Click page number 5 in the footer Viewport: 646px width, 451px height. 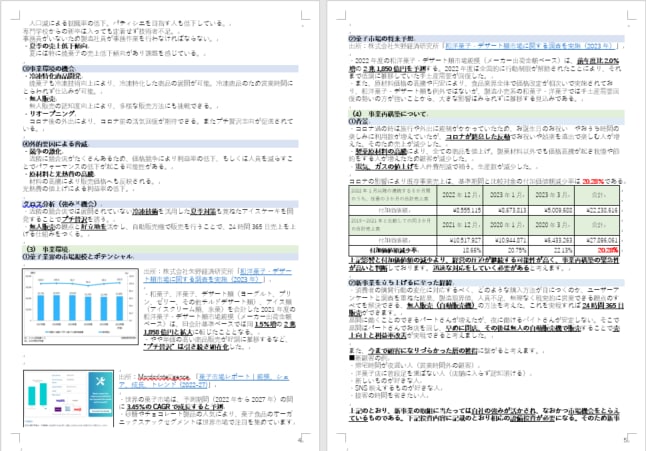click(625, 440)
